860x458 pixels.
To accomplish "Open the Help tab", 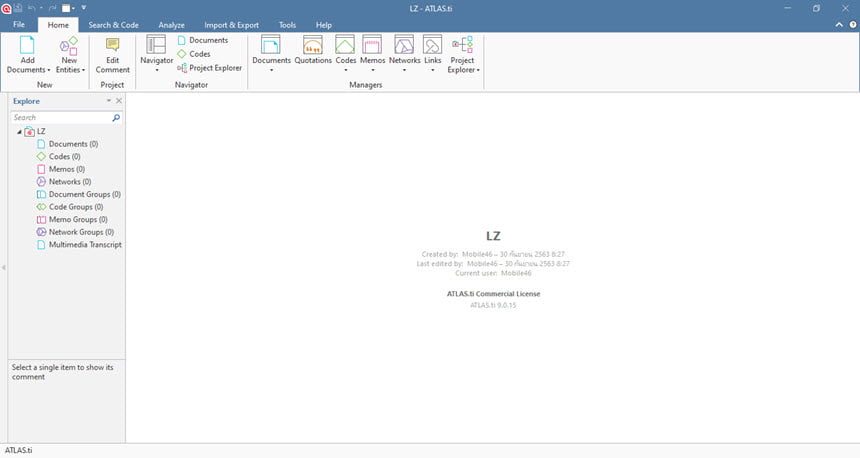I will tap(324, 25).
